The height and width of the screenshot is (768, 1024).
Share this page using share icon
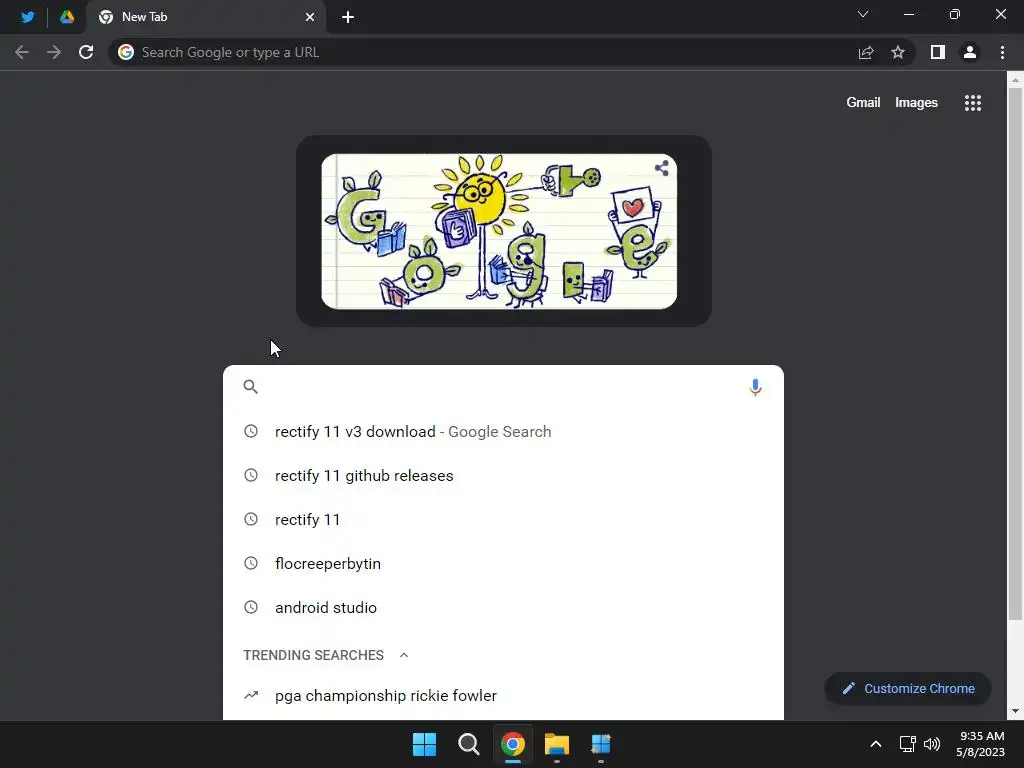[866, 52]
